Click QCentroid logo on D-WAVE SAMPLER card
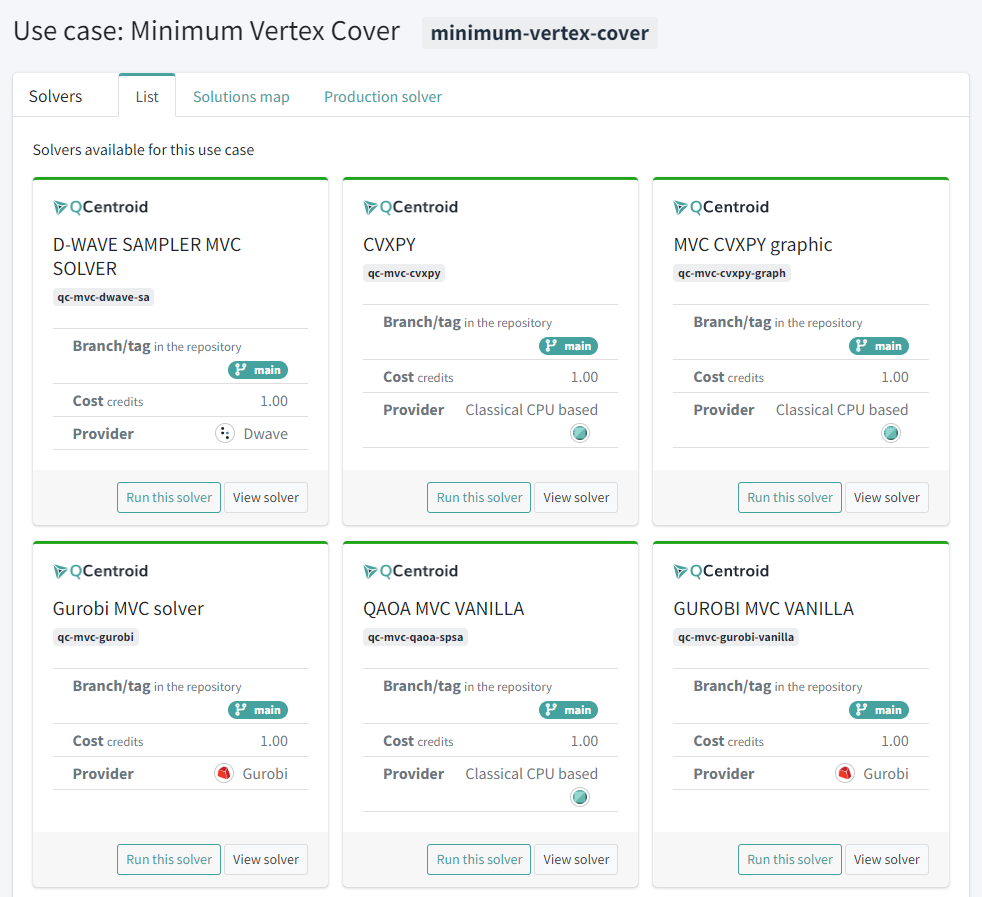The width and height of the screenshot is (982, 897). (x=100, y=207)
